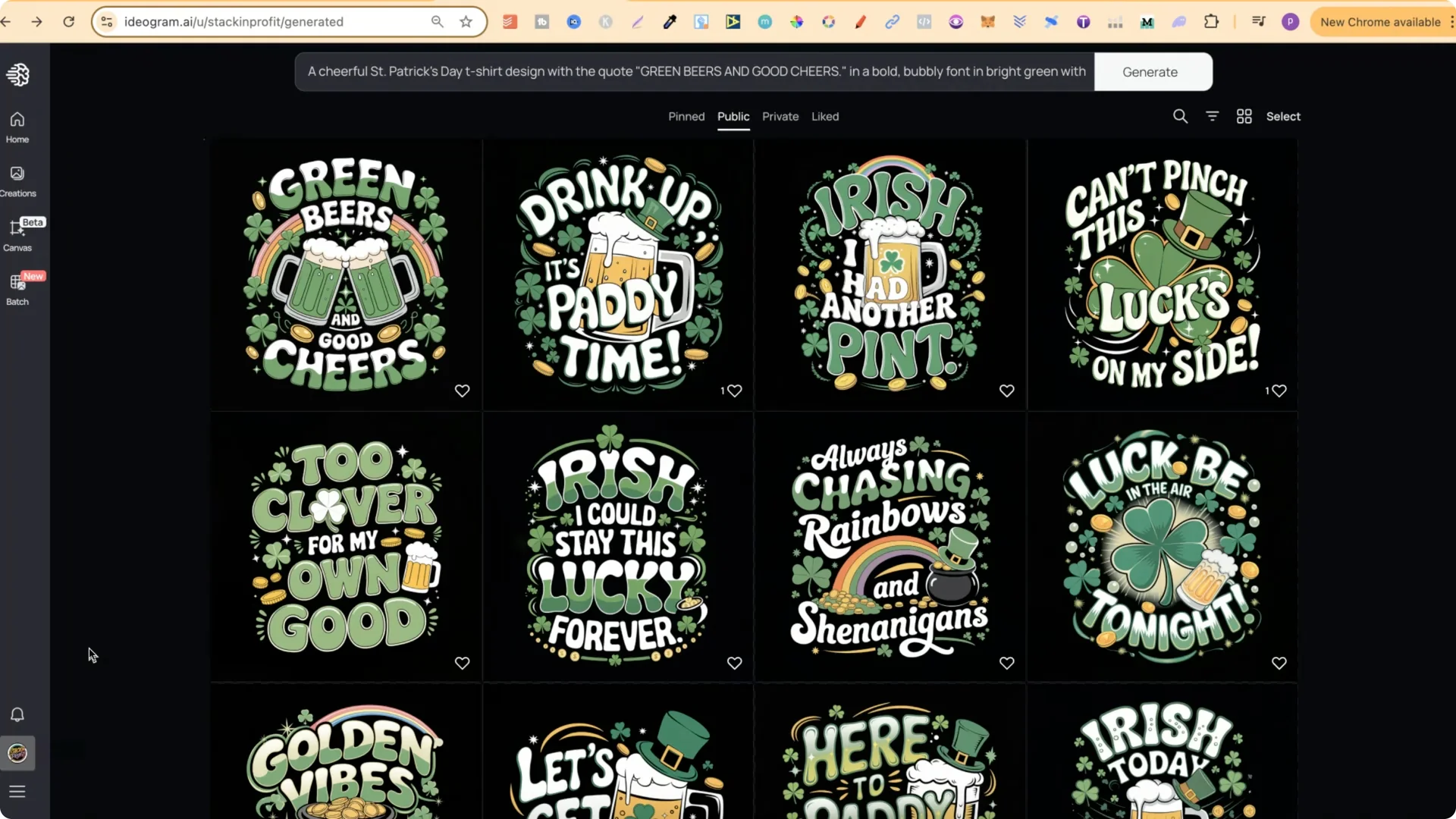Open the Batch generation tool
Image resolution: width=1456 pixels, height=819 pixels.
coord(17,288)
